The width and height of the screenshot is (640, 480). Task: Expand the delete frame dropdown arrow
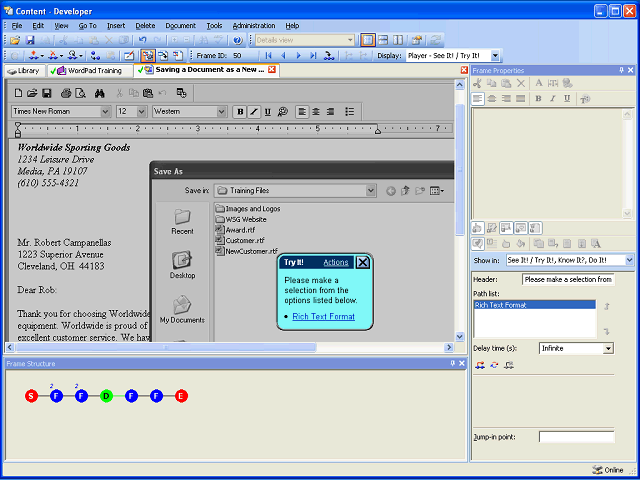tap(61, 56)
